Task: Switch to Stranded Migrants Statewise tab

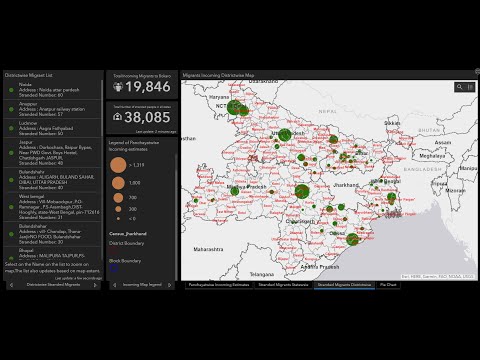Action: click(283, 285)
